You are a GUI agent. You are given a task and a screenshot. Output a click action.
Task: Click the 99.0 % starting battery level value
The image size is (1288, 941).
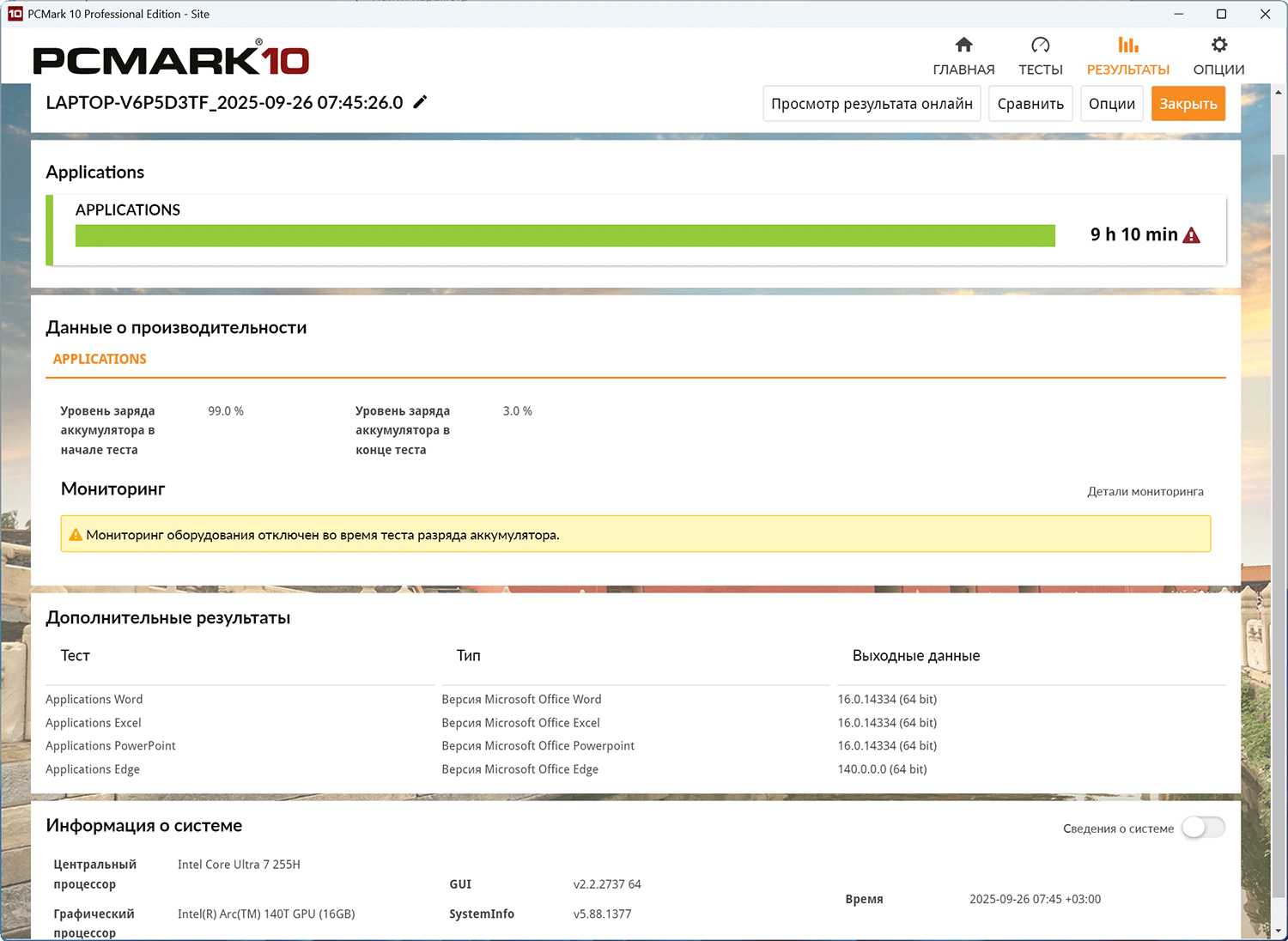[x=226, y=411]
